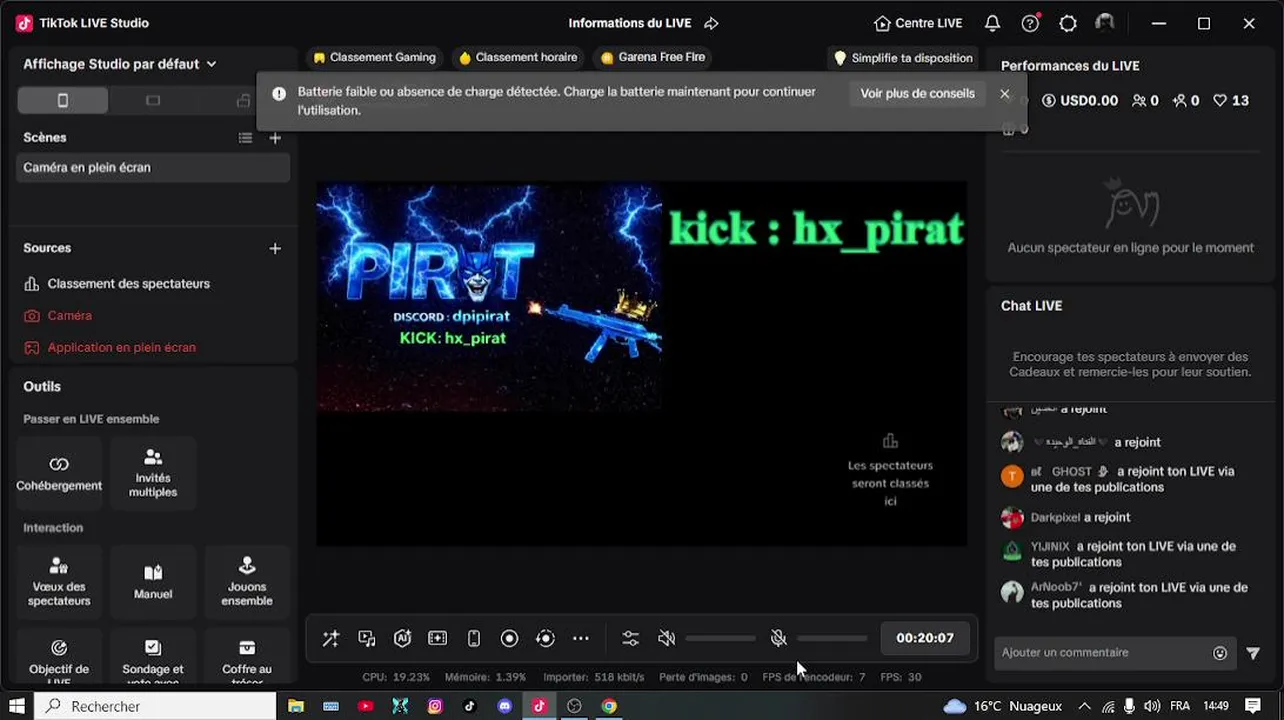Image resolution: width=1284 pixels, height=720 pixels.
Task: Open the emoji picker in comment field
Action: (x=1220, y=653)
